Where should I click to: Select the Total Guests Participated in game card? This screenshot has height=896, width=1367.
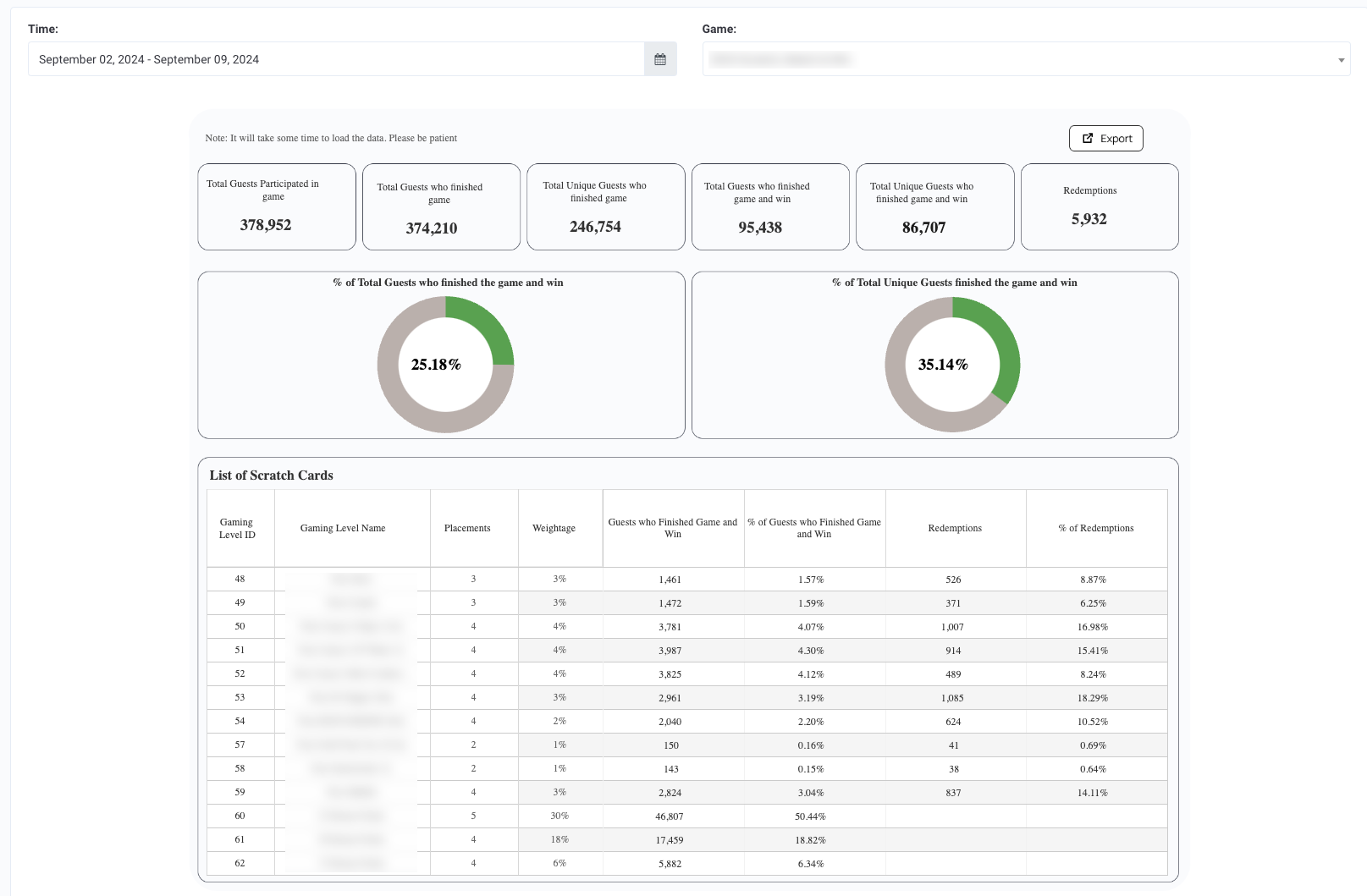pos(277,207)
